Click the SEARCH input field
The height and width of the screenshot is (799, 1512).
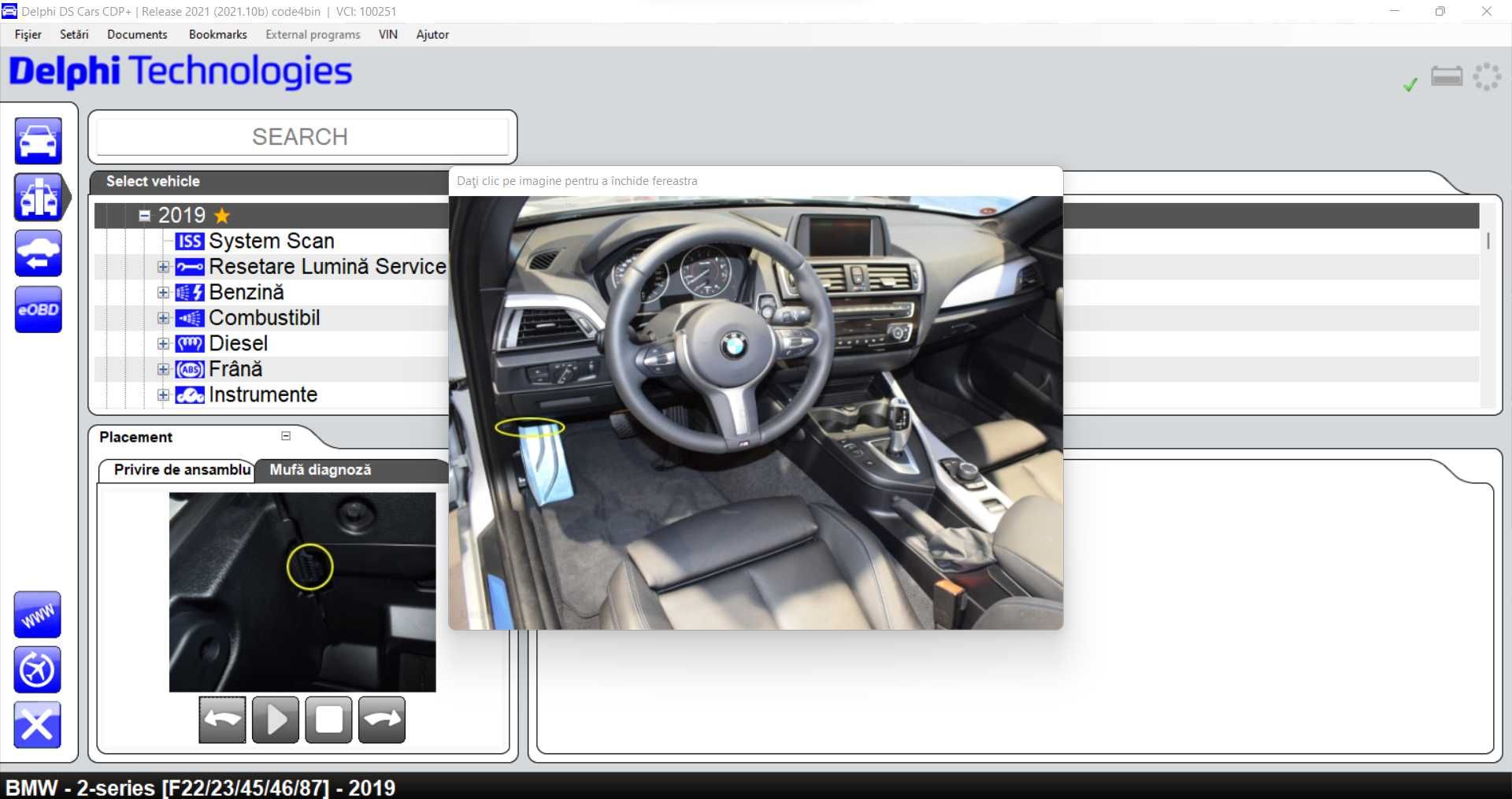pos(302,137)
